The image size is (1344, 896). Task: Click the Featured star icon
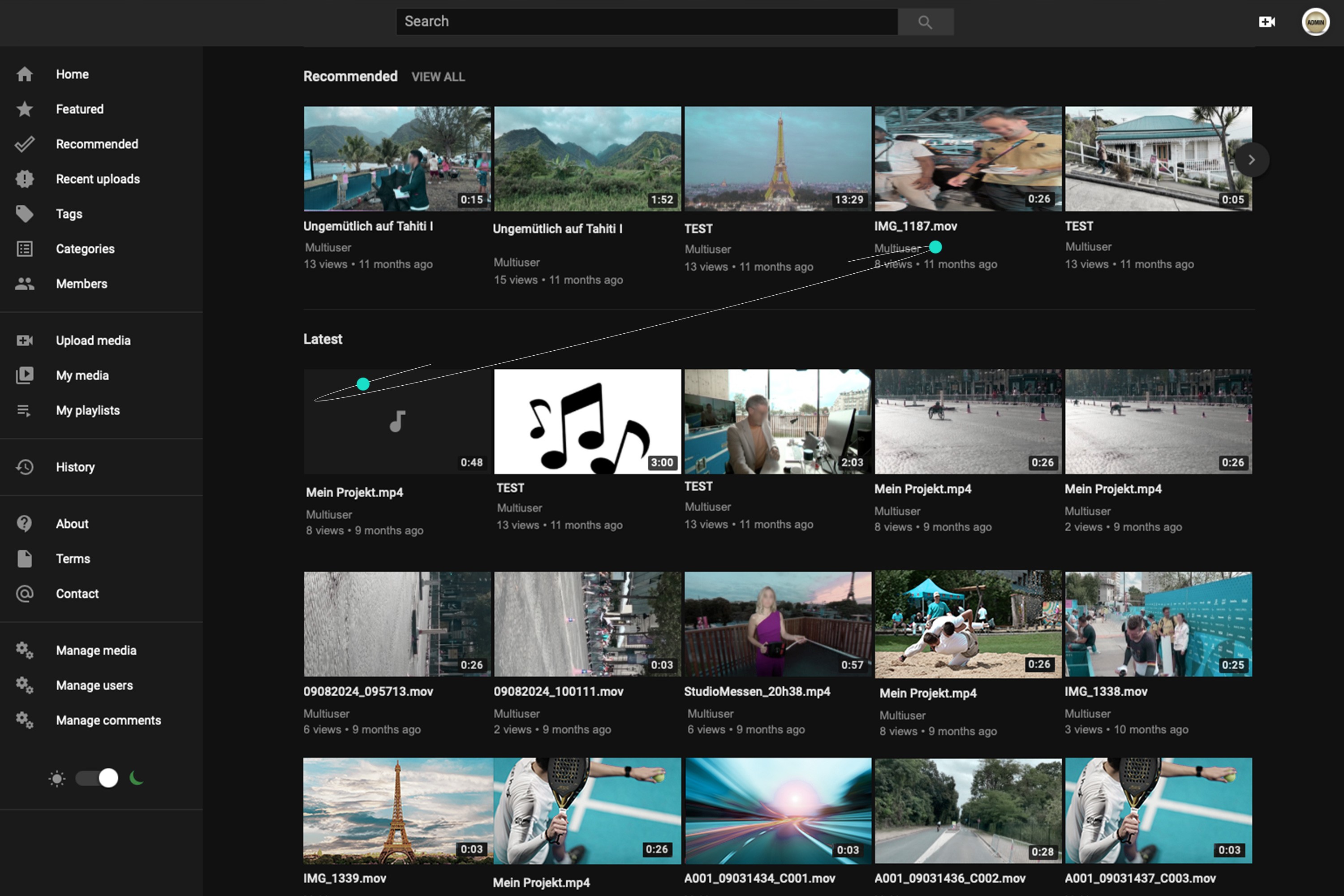pos(25,109)
